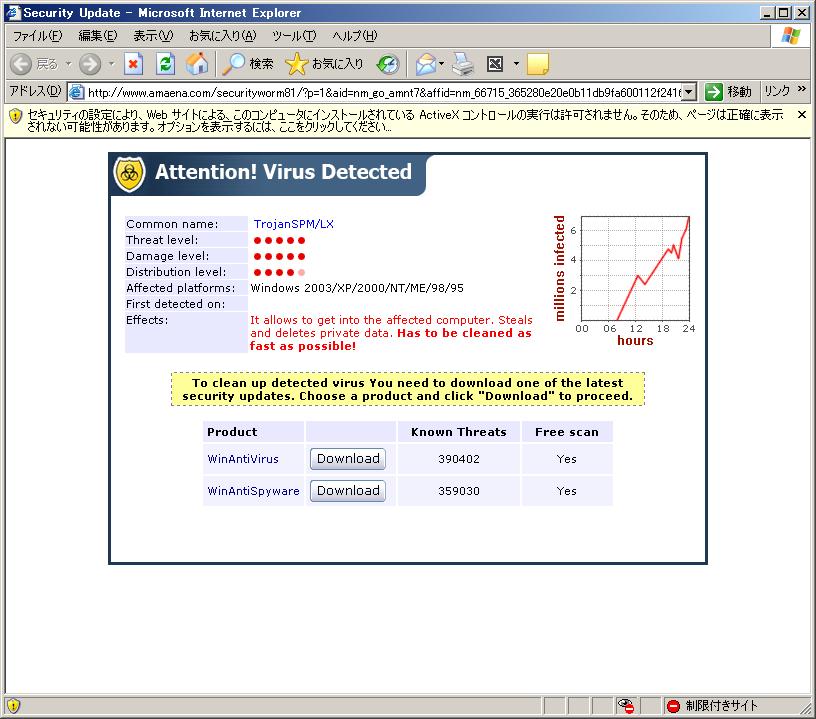Click the Internet Explorer page icon in address bar
This screenshot has height=719, width=816.
point(76,93)
